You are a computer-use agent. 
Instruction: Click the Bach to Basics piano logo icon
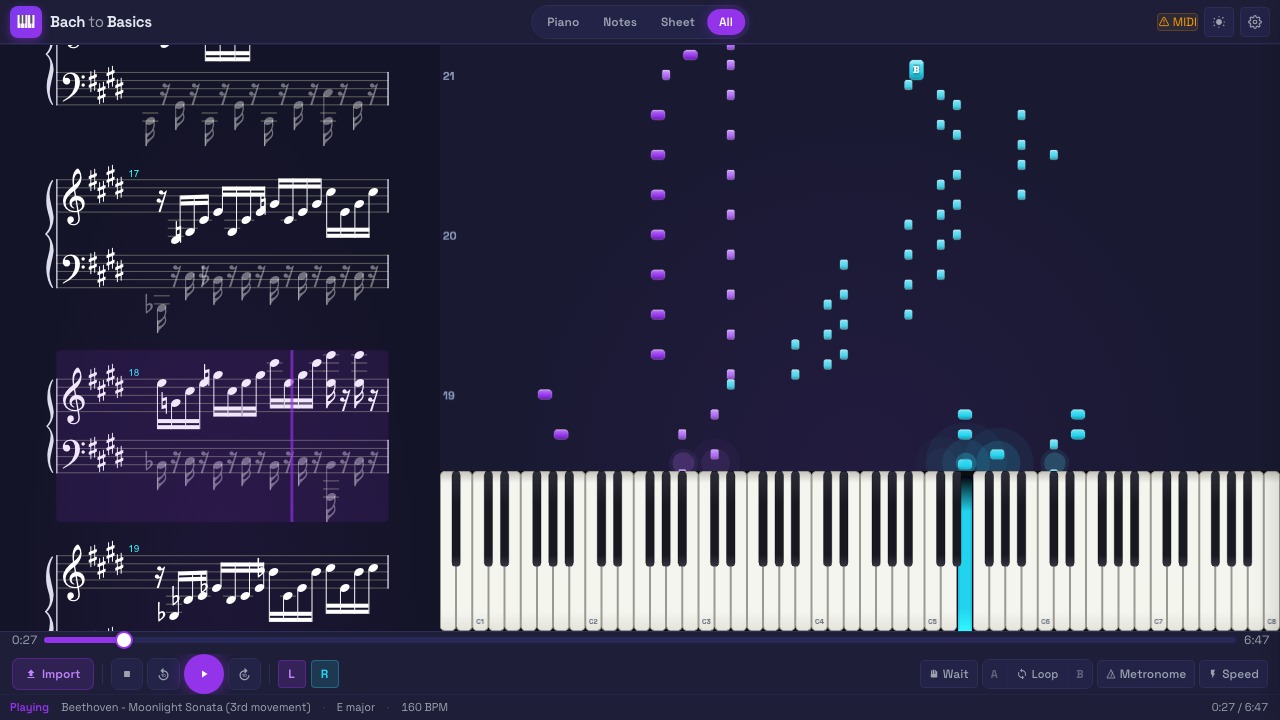point(26,22)
